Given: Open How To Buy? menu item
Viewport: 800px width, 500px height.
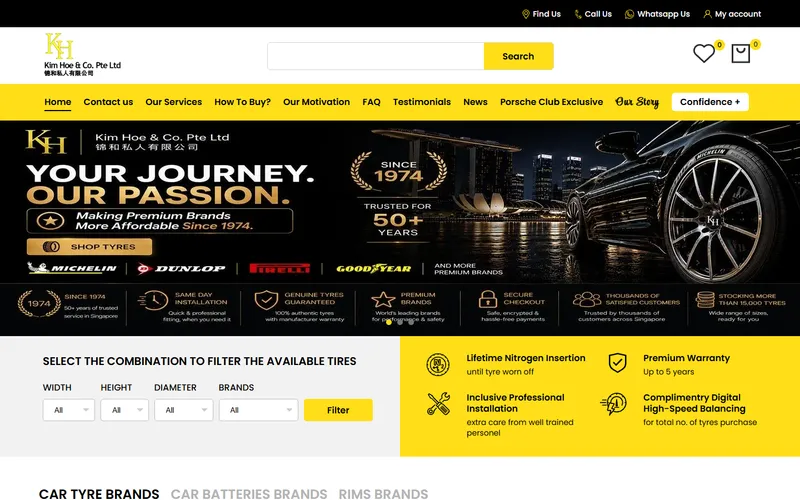Looking at the screenshot, I should coord(242,102).
